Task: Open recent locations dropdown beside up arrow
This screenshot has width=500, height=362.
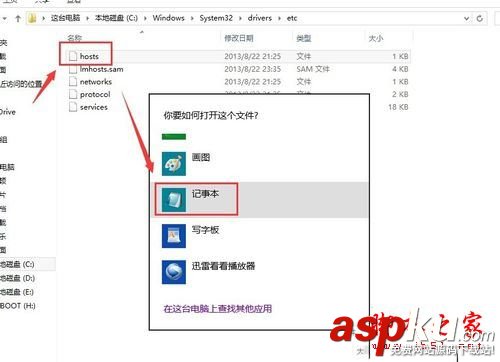Action: pos(5,18)
